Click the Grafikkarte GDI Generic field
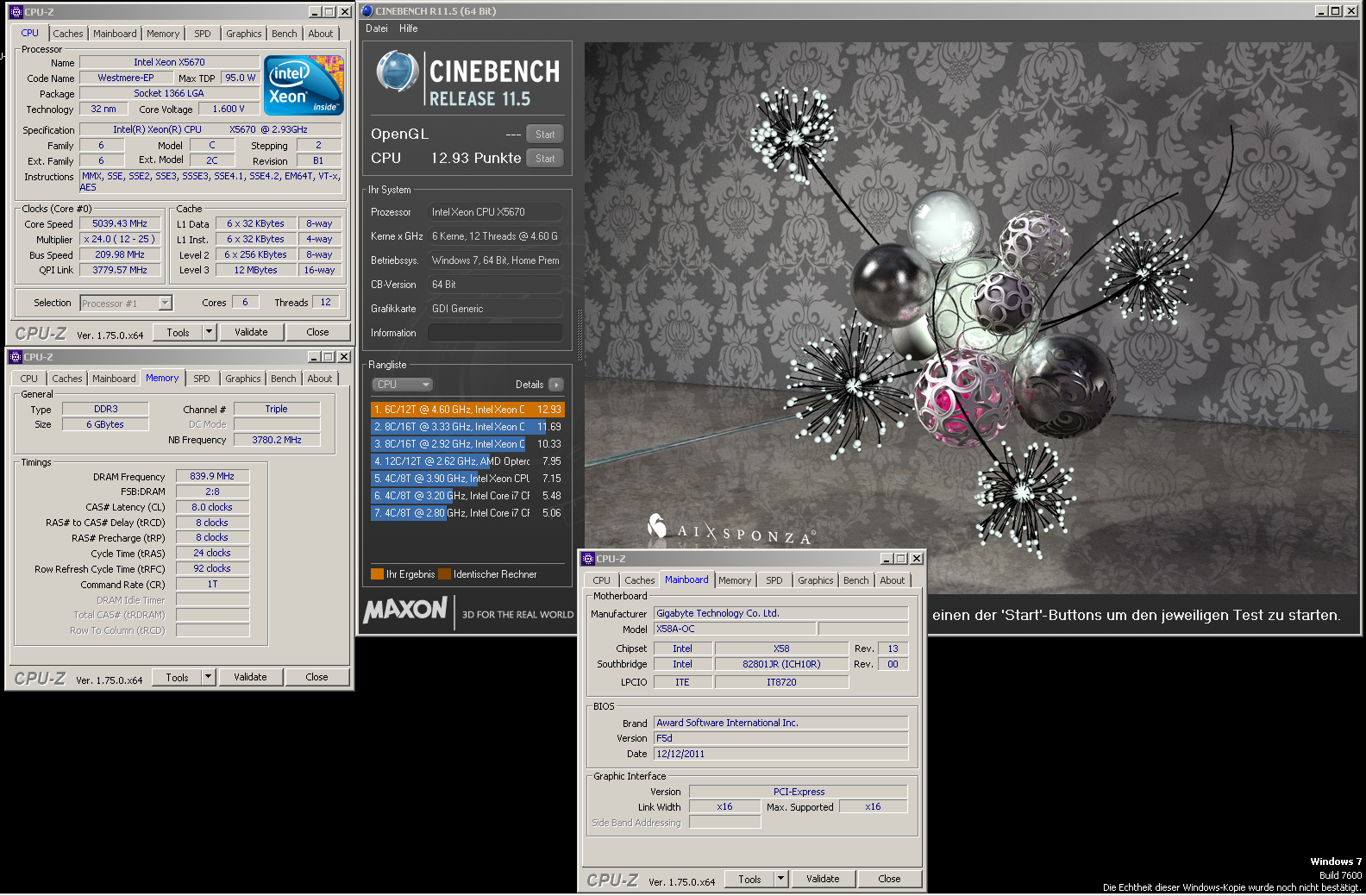 [495, 309]
